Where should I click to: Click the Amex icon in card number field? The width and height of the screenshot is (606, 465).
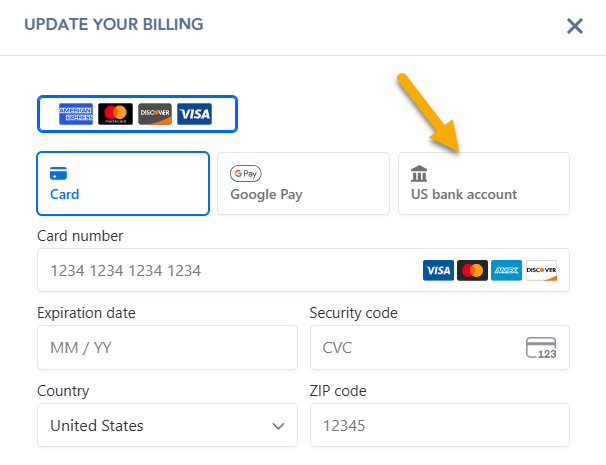coord(506,270)
